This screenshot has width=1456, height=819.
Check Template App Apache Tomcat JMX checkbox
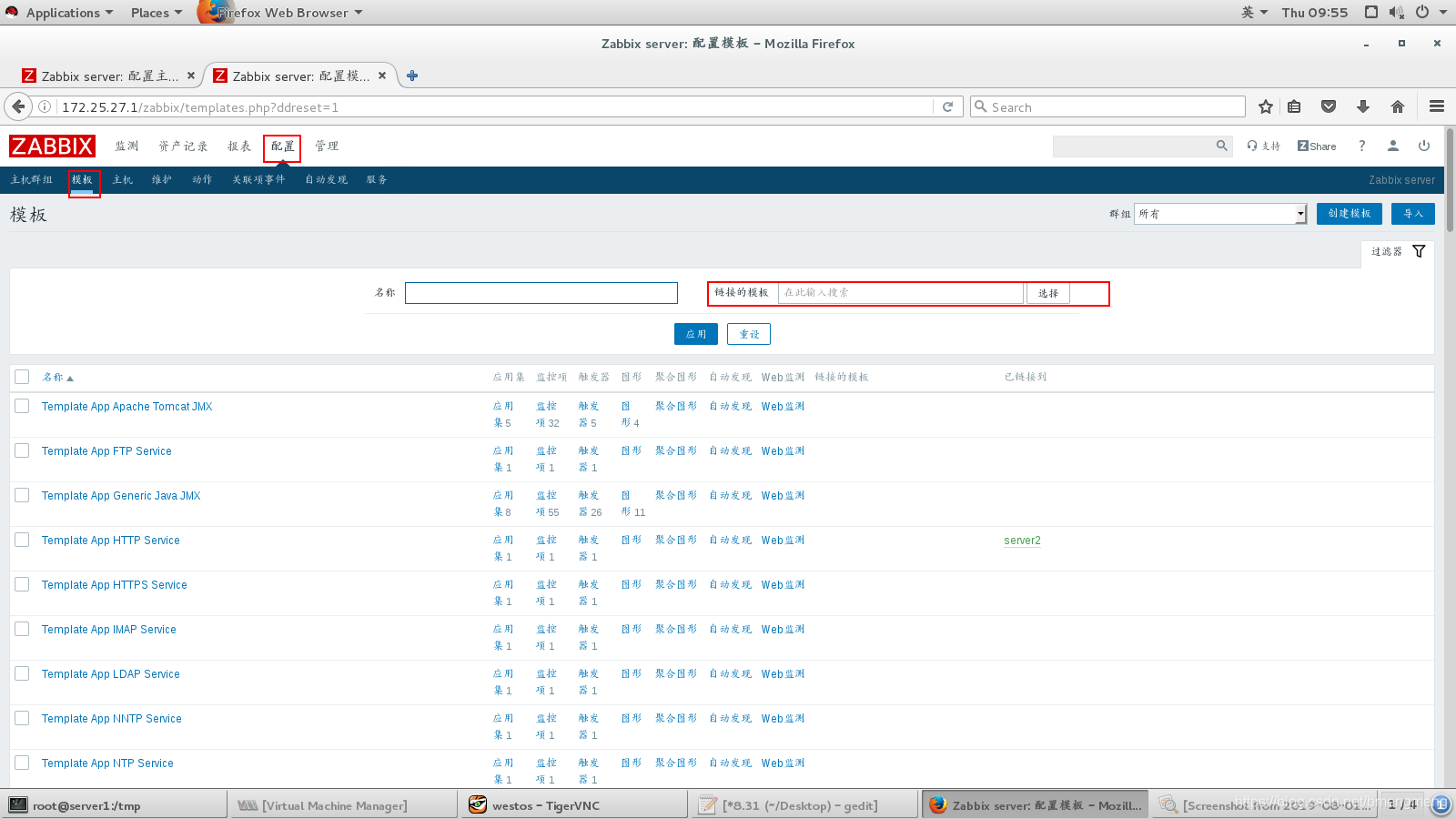(22, 406)
